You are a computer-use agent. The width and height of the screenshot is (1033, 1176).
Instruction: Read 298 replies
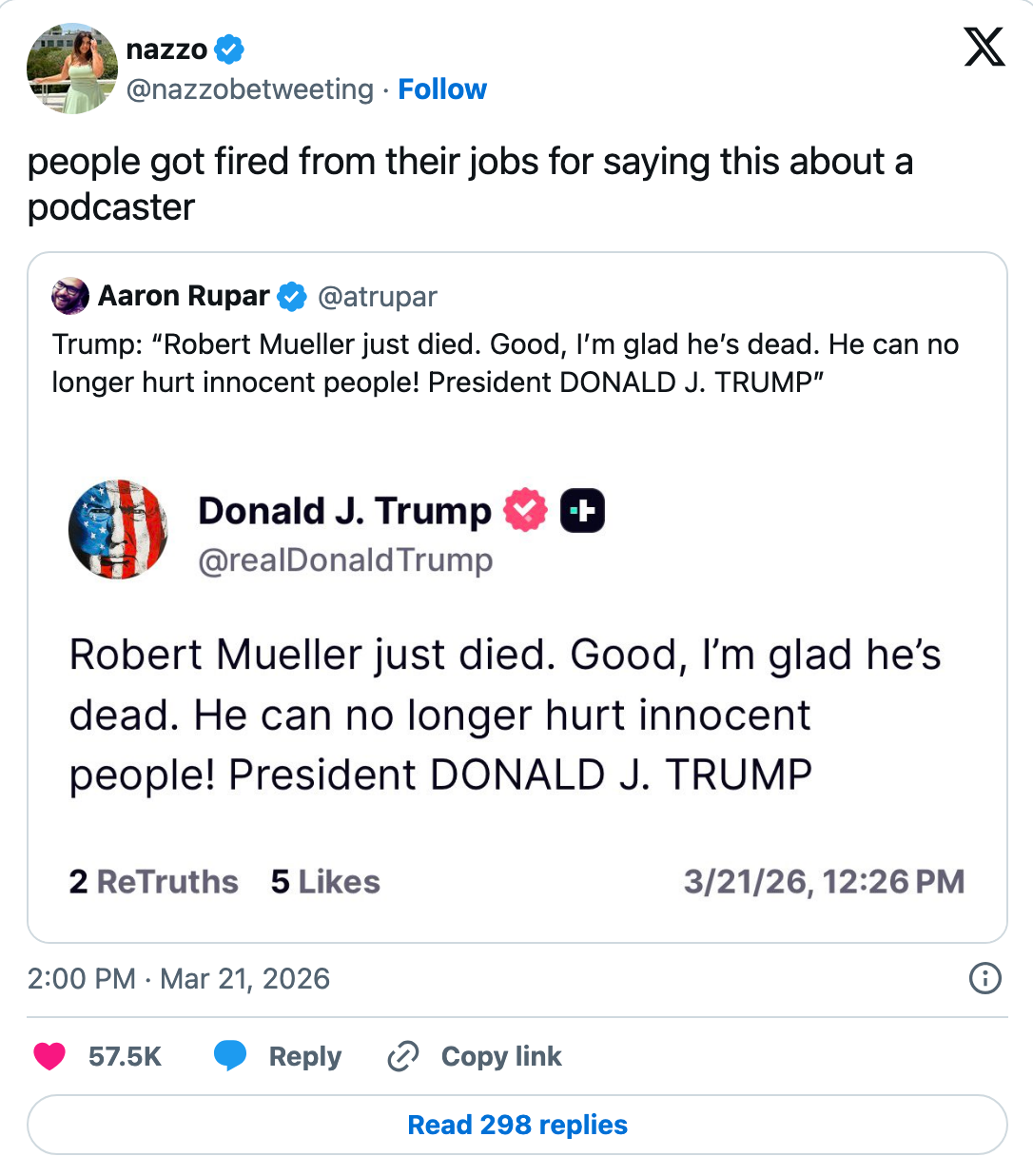coord(516,1125)
